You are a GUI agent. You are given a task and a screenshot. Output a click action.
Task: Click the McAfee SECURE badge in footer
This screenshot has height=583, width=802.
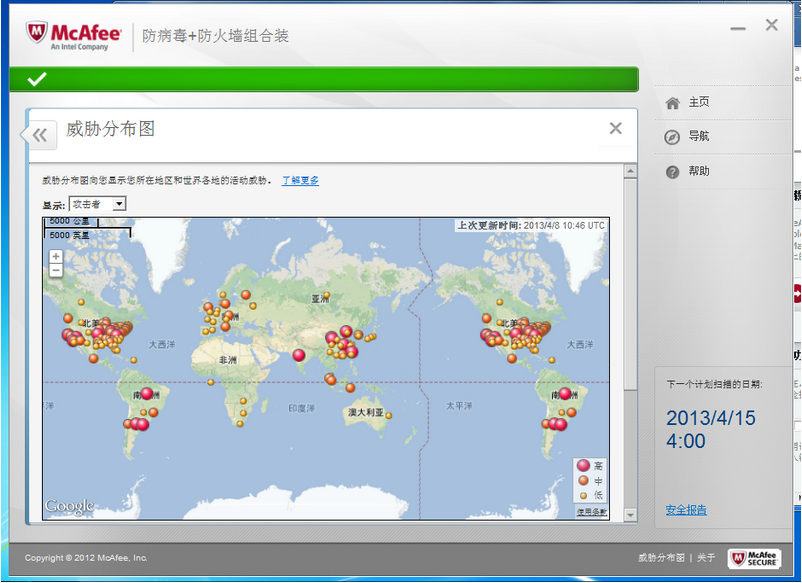753,558
